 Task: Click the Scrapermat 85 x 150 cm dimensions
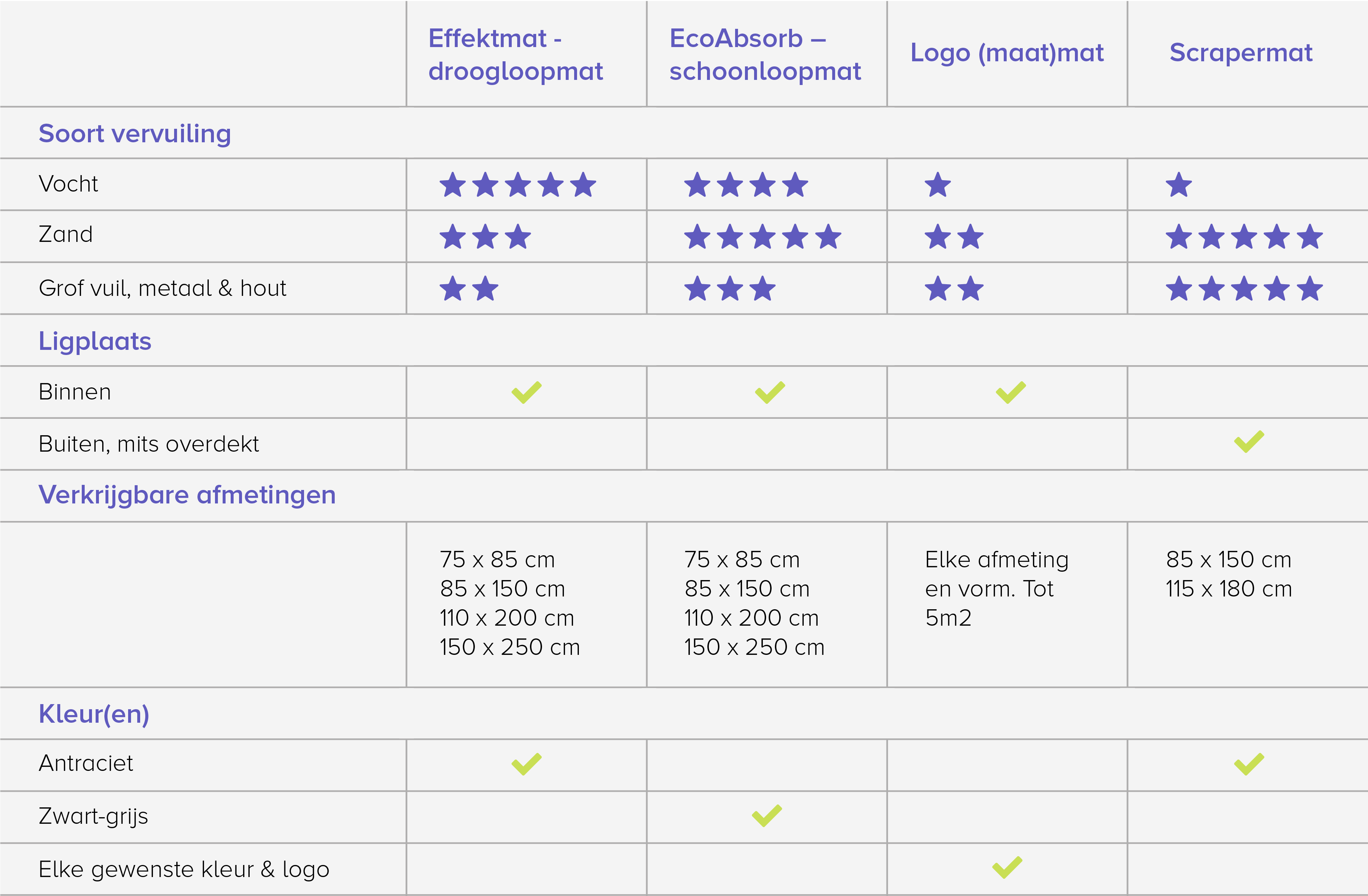(1228, 559)
